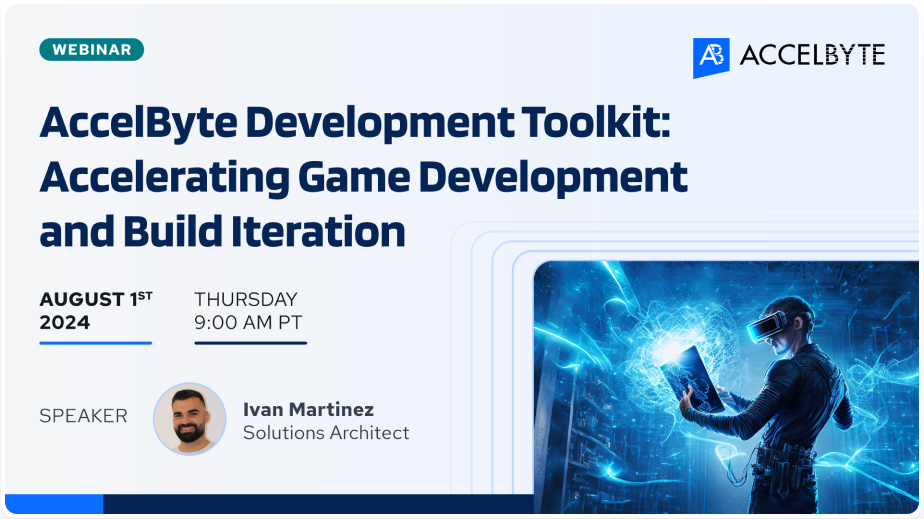This screenshot has width=924, height=519.
Task: Click the speaker's circular profile photo
Action: pyautogui.click(x=190, y=419)
